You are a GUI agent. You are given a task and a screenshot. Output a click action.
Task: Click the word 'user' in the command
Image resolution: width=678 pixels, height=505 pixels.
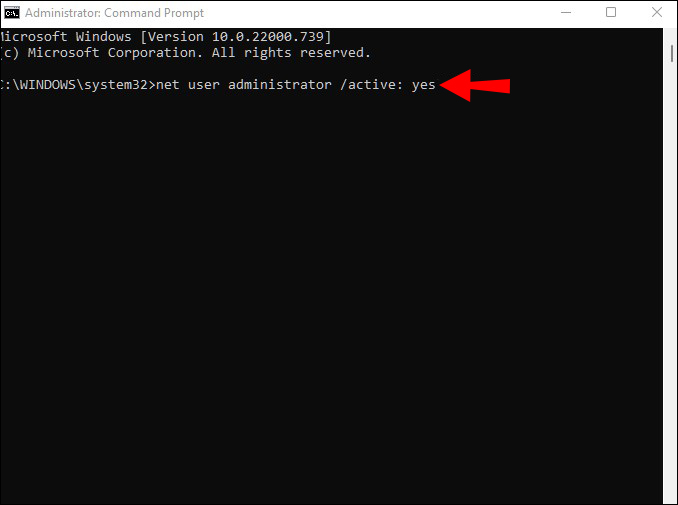[x=204, y=85]
